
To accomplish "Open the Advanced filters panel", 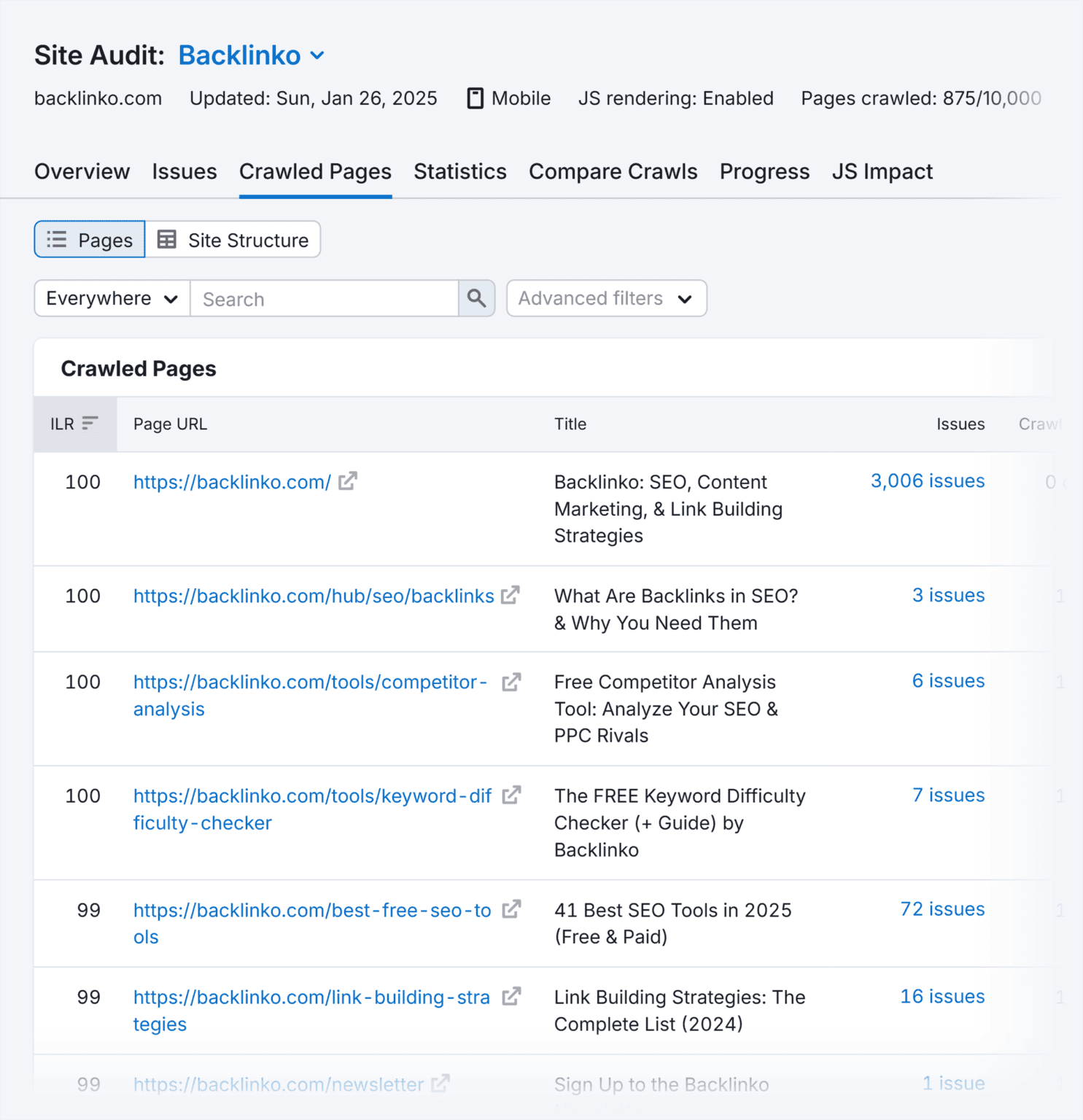I will 605,298.
